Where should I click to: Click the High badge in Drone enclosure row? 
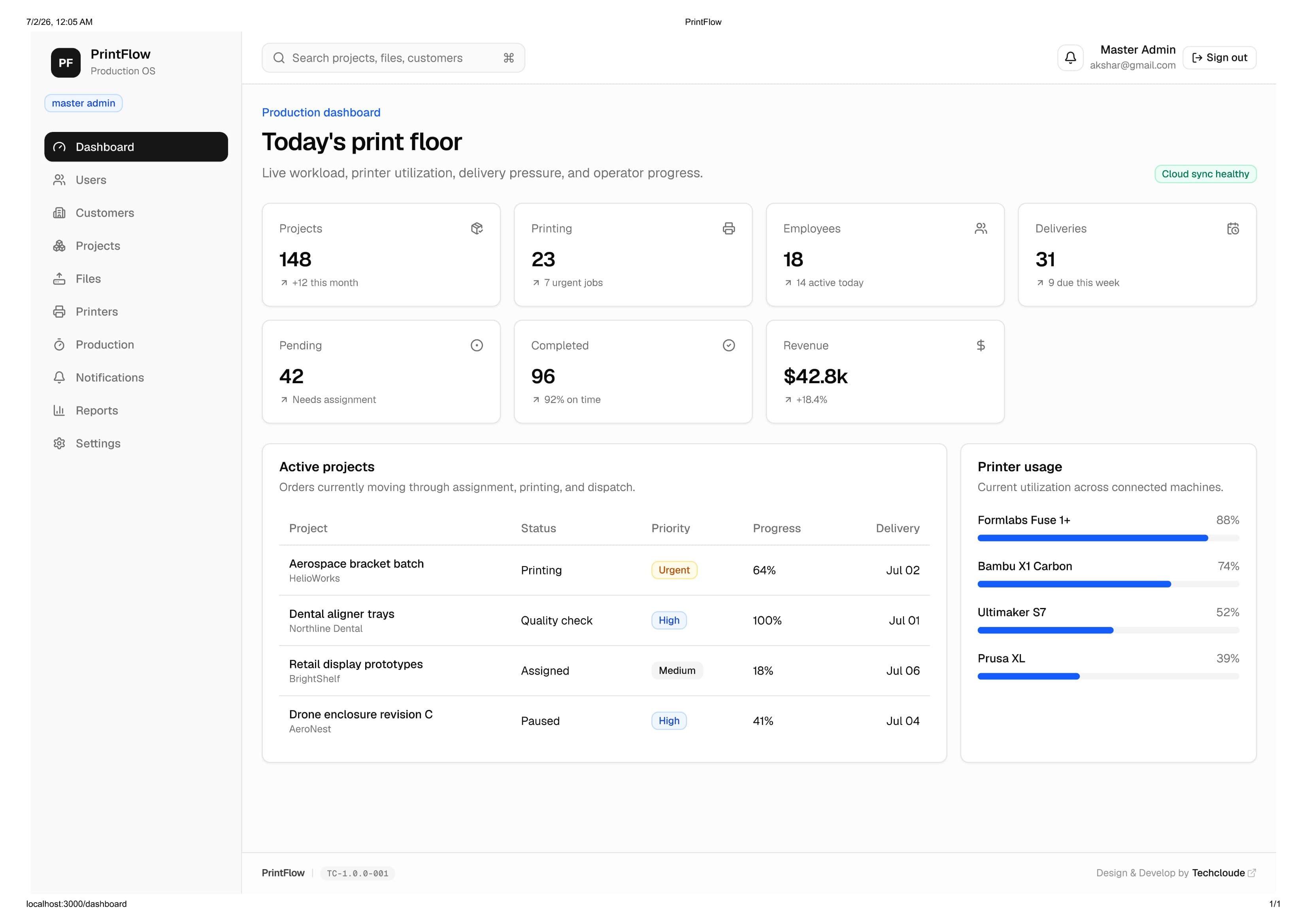669,721
